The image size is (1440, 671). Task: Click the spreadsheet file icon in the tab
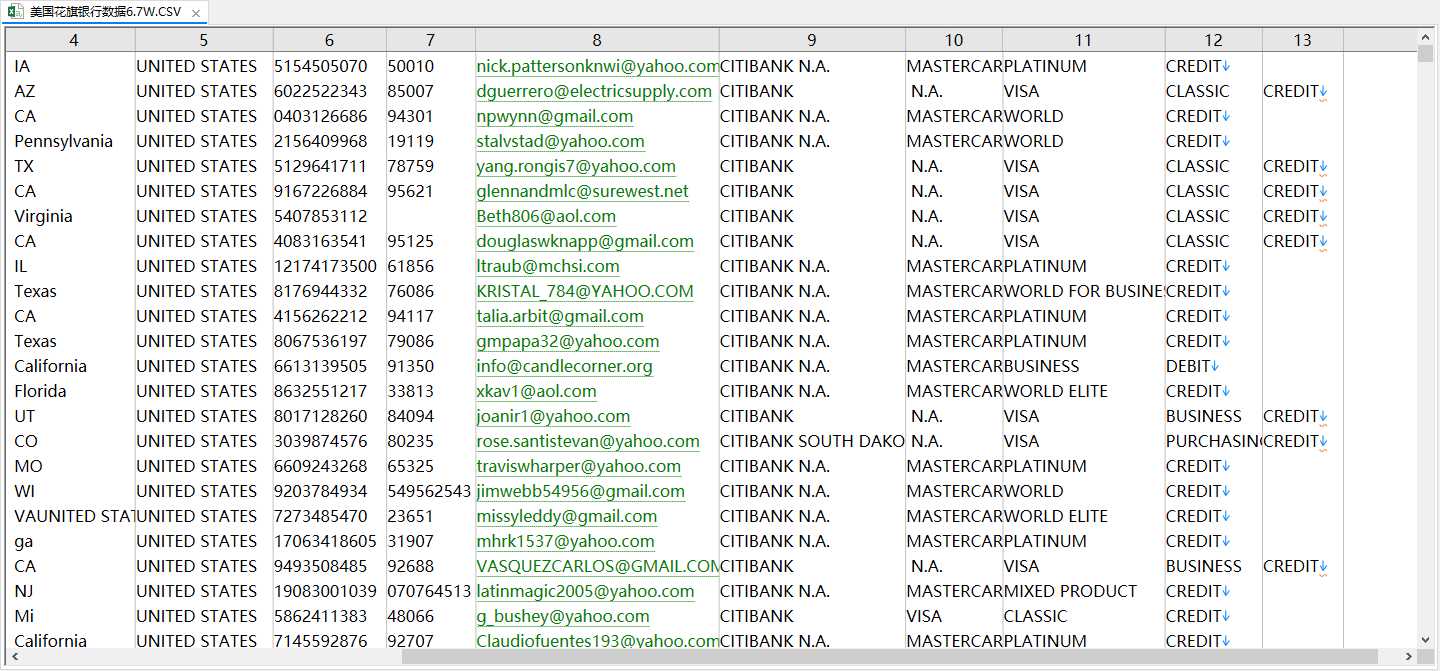click(17, 12)
